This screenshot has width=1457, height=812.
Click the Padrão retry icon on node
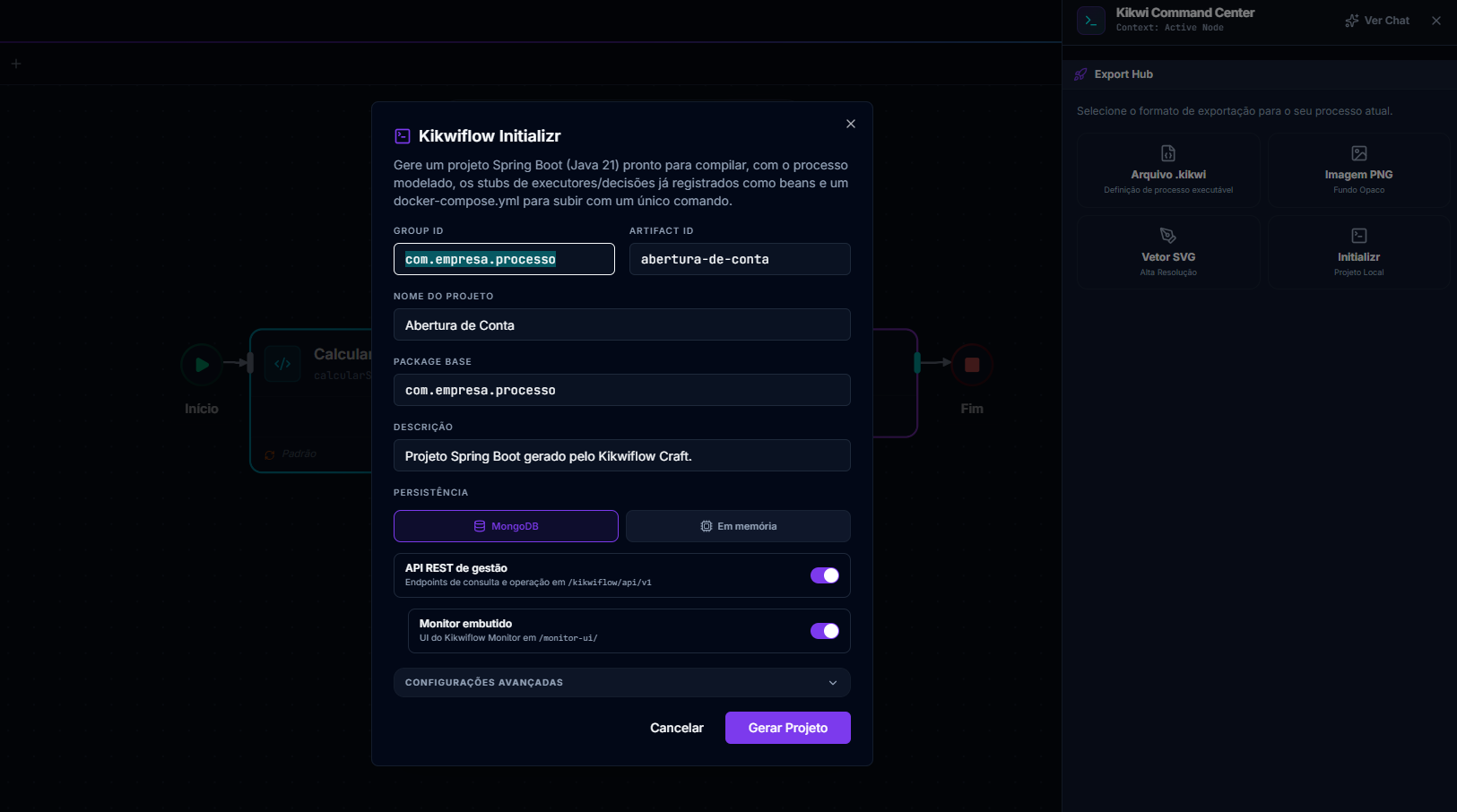tap(270, 454)
